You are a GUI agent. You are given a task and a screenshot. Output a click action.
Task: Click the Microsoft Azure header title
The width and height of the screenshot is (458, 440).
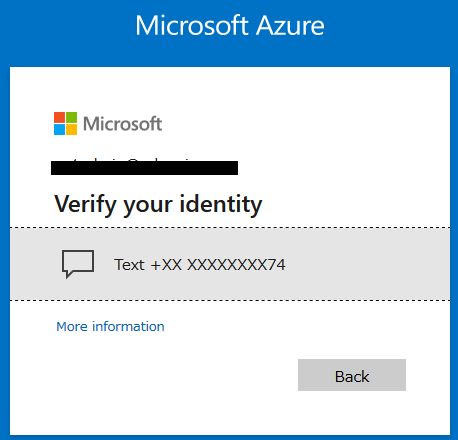(230, 25)
